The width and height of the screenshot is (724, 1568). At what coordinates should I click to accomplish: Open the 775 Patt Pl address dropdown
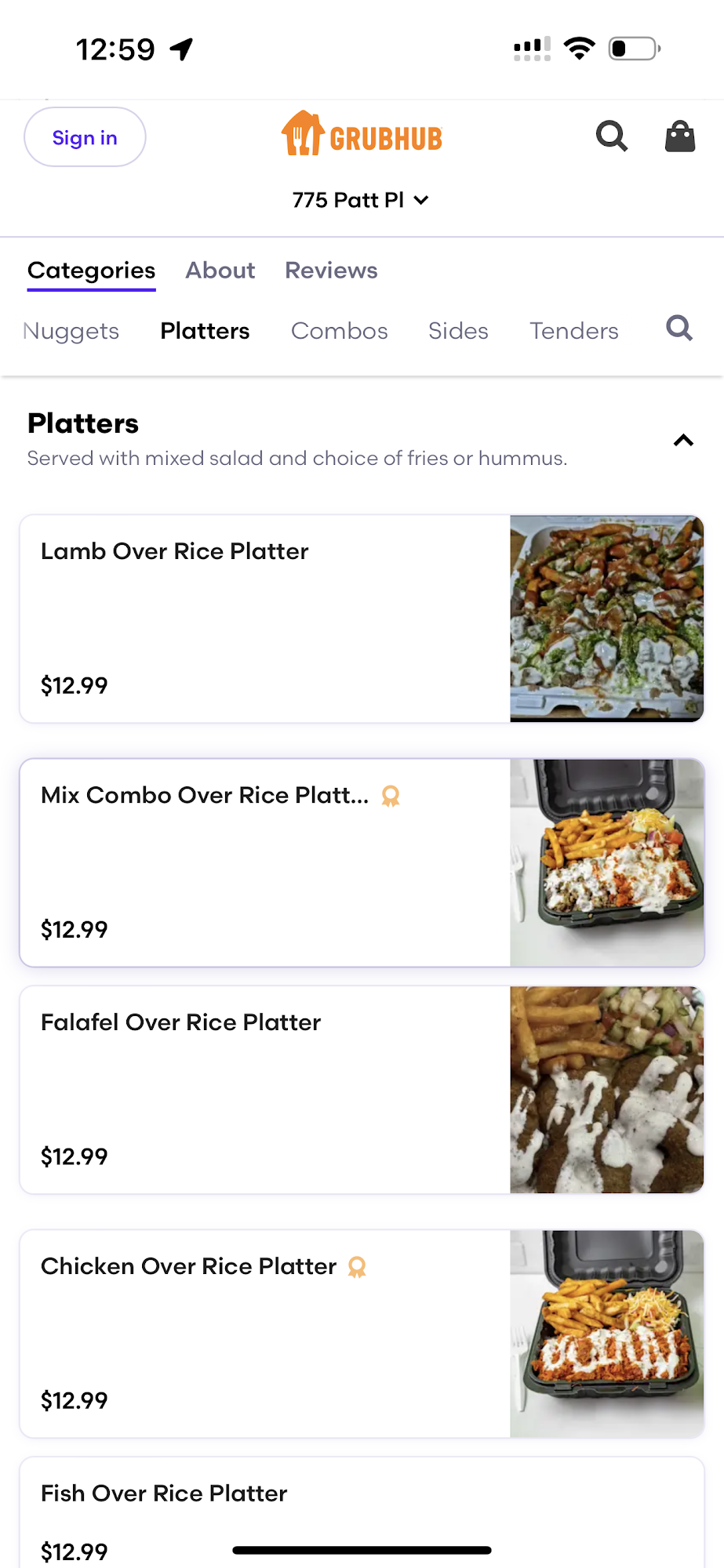pyautogui.click(x=361, y=200)
